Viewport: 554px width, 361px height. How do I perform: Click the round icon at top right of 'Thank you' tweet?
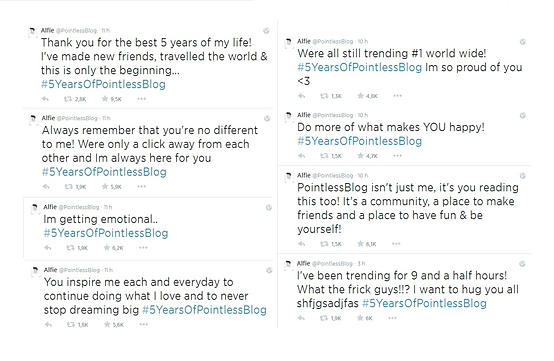266,31
